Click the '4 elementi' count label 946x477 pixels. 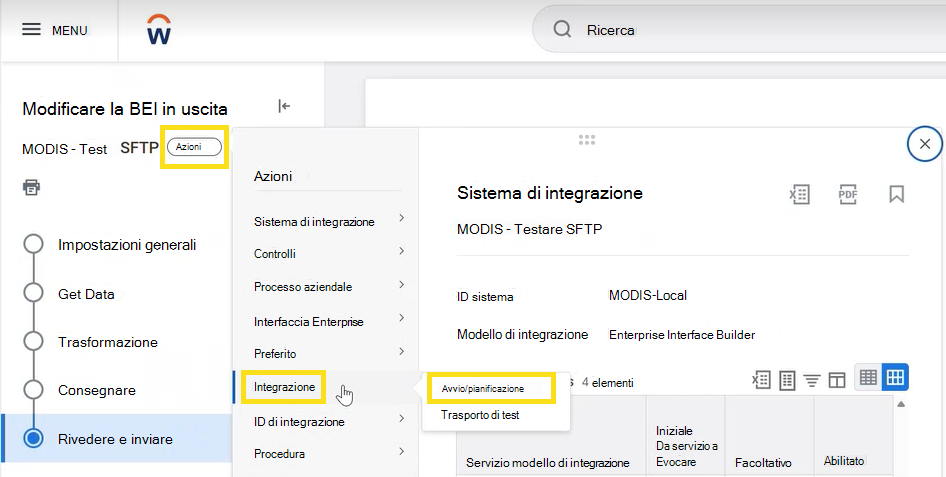tap(608, 382)
